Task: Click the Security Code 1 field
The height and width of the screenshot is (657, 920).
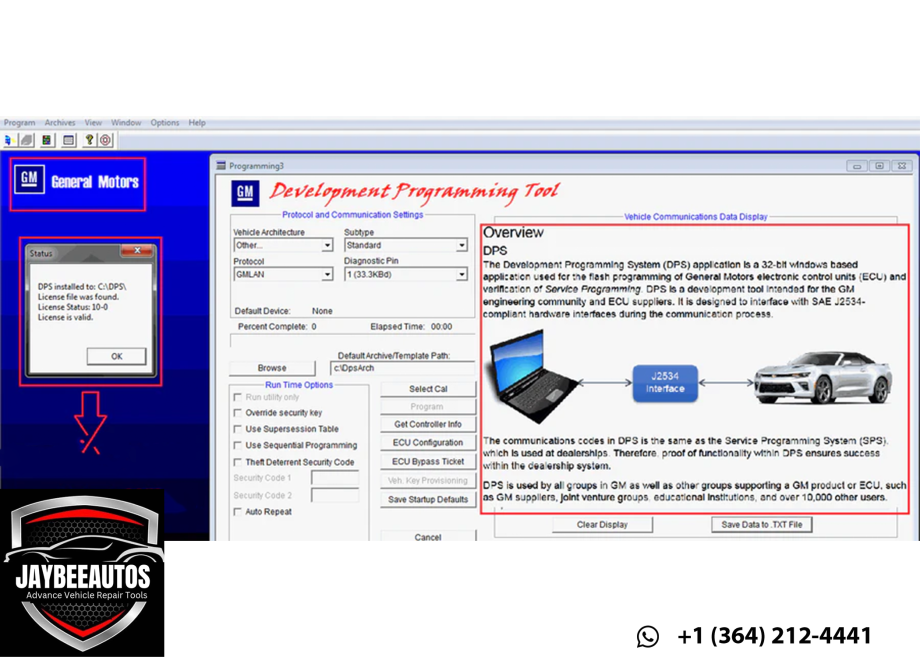Action: pyautogui.click(x=335, y=478)
